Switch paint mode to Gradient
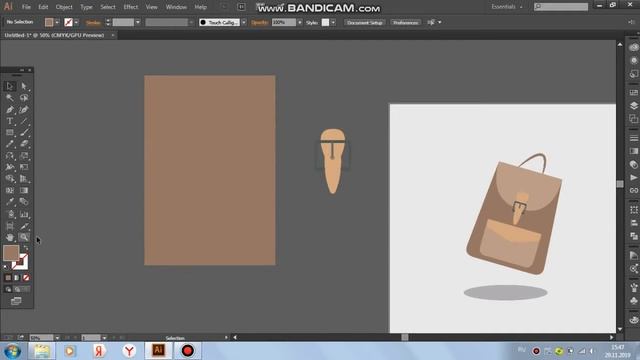Viewport: 640px width, 360px height. pos(17,278)
